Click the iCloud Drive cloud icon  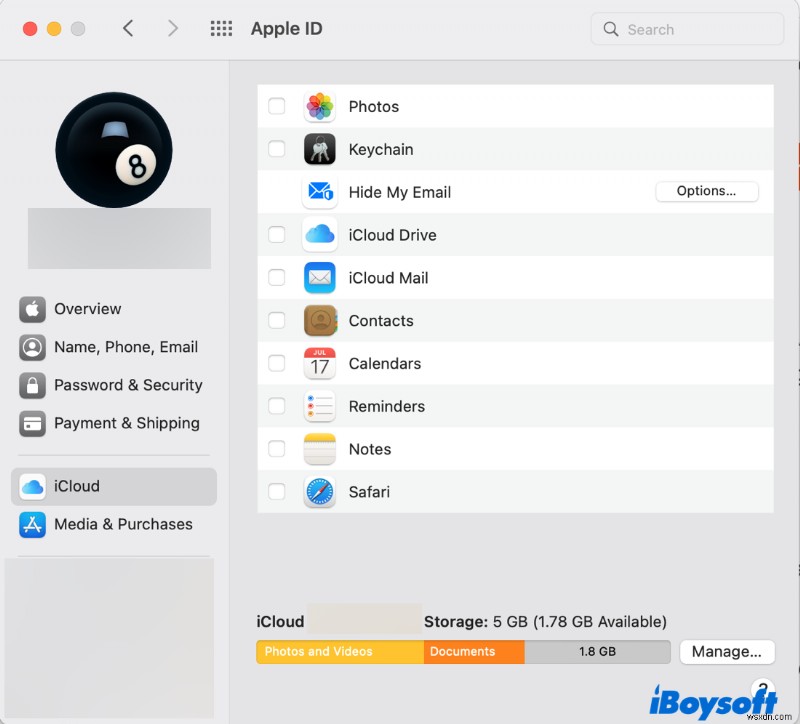(320, 235)
